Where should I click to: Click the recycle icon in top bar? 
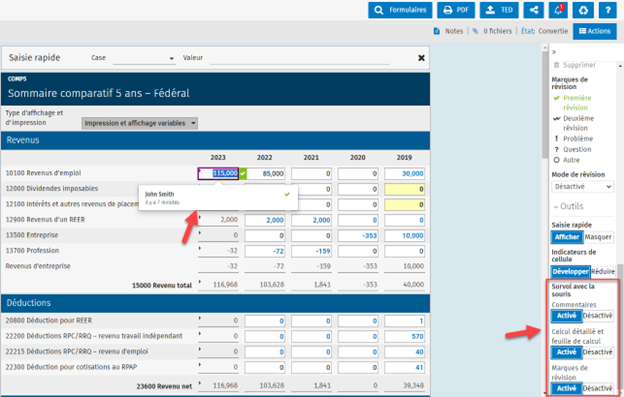click(583, 10)
